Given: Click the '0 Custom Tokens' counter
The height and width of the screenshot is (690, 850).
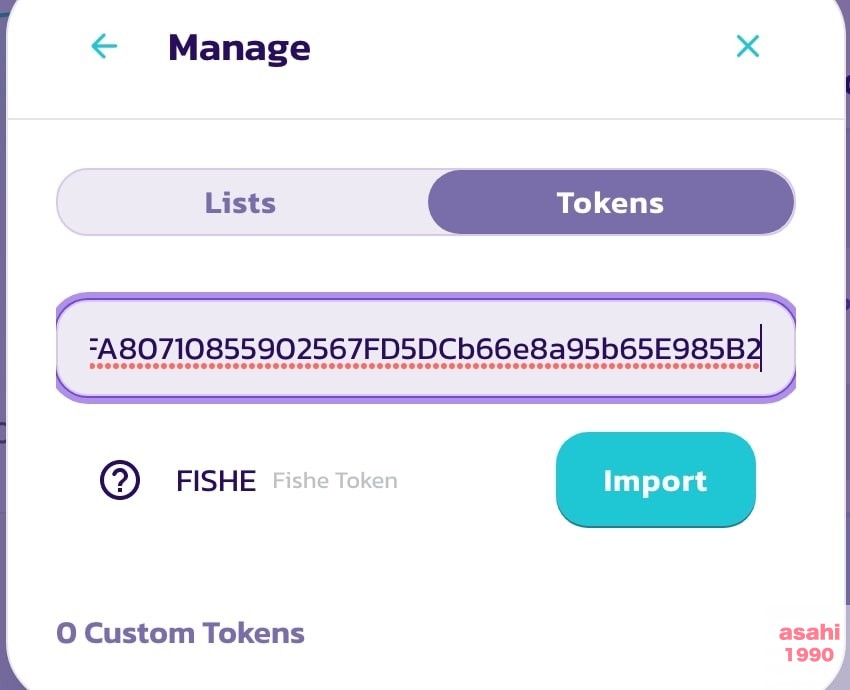Looking at the screenshot, I should [180, 633].
